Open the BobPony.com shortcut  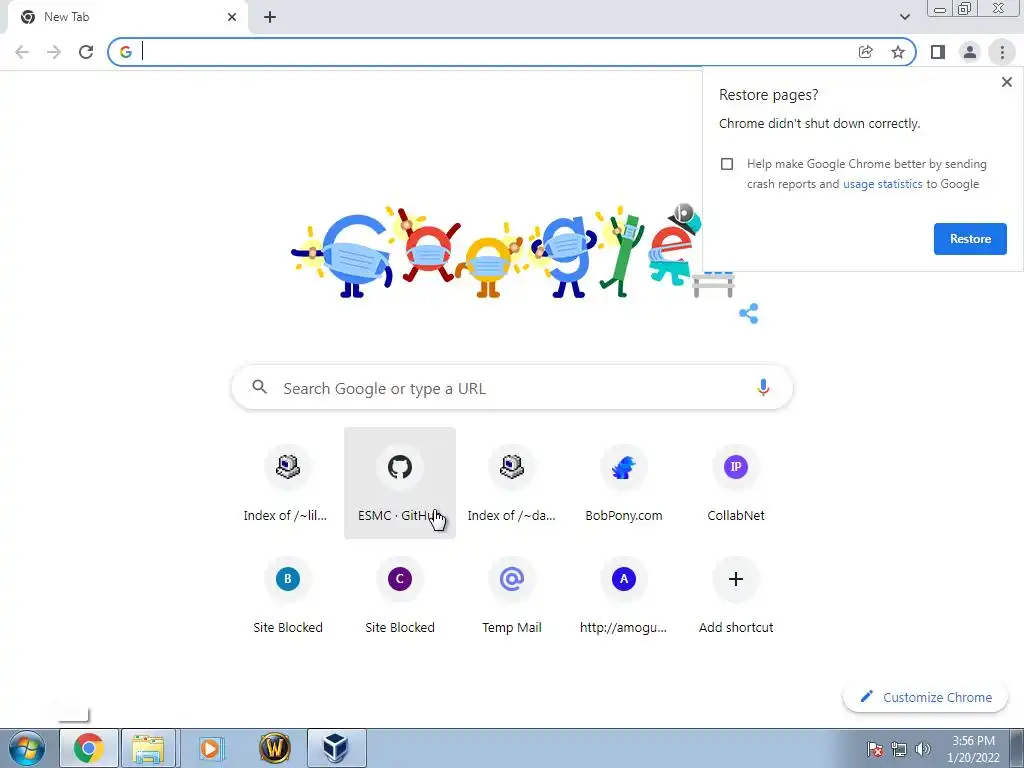click(x=624, y=483)
